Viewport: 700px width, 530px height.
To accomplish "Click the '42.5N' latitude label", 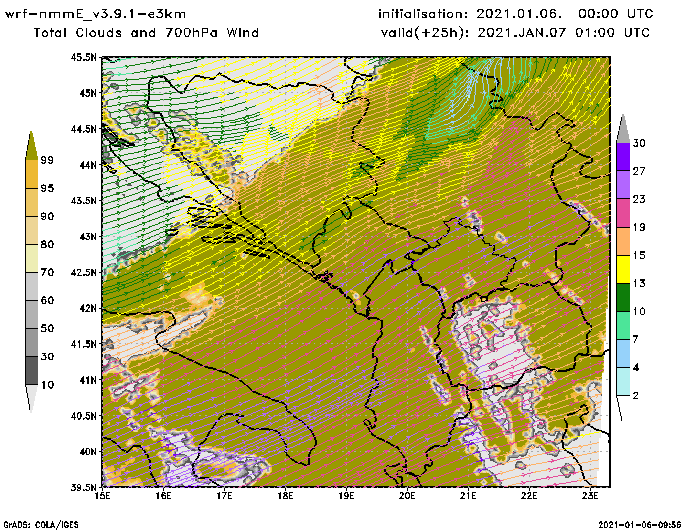I will tap(84, 272).
